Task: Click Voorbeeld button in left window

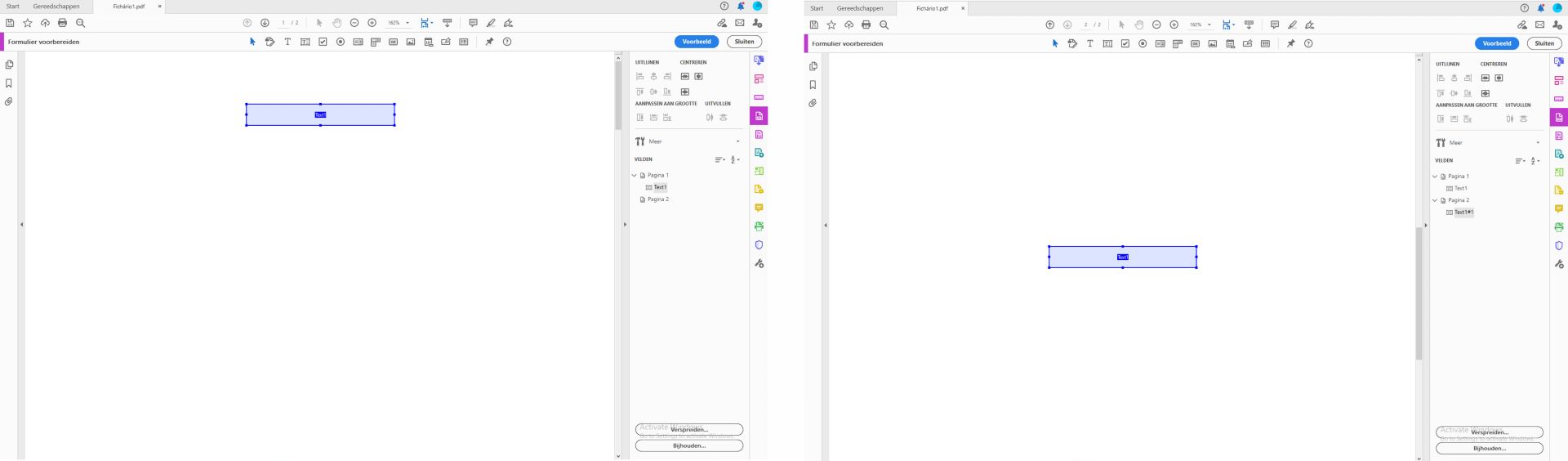Action: [697, 42]
